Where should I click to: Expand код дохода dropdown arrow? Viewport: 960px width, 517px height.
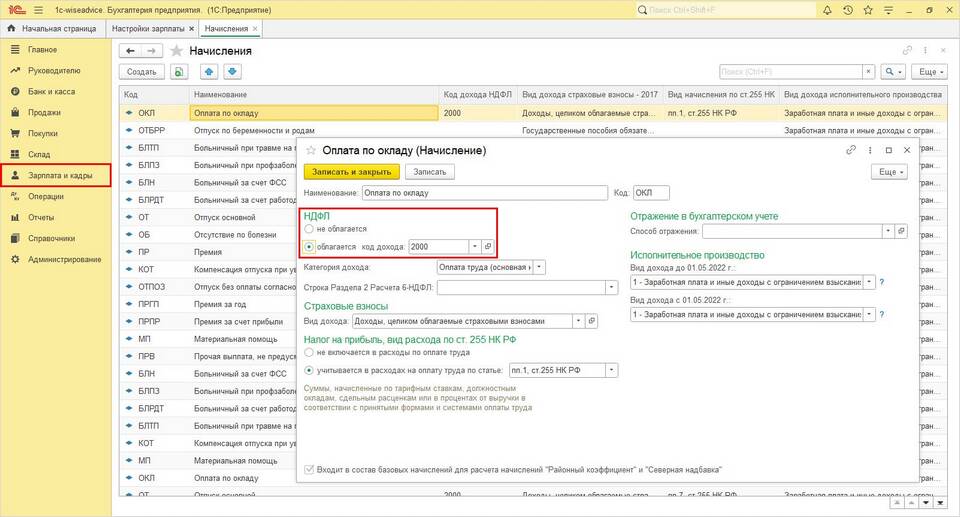point(475,246)
